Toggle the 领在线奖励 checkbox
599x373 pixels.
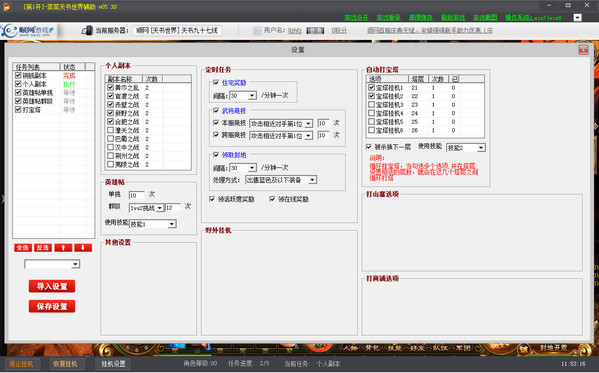272,199
